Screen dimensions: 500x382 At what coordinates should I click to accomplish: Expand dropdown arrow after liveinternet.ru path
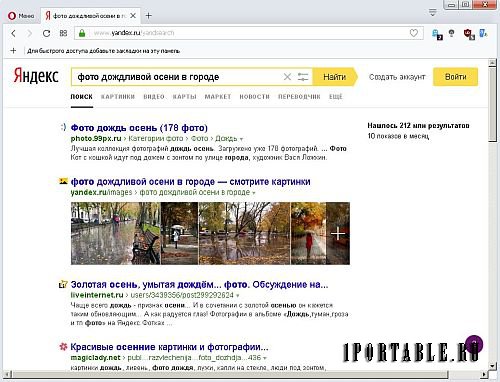point(238,296)
